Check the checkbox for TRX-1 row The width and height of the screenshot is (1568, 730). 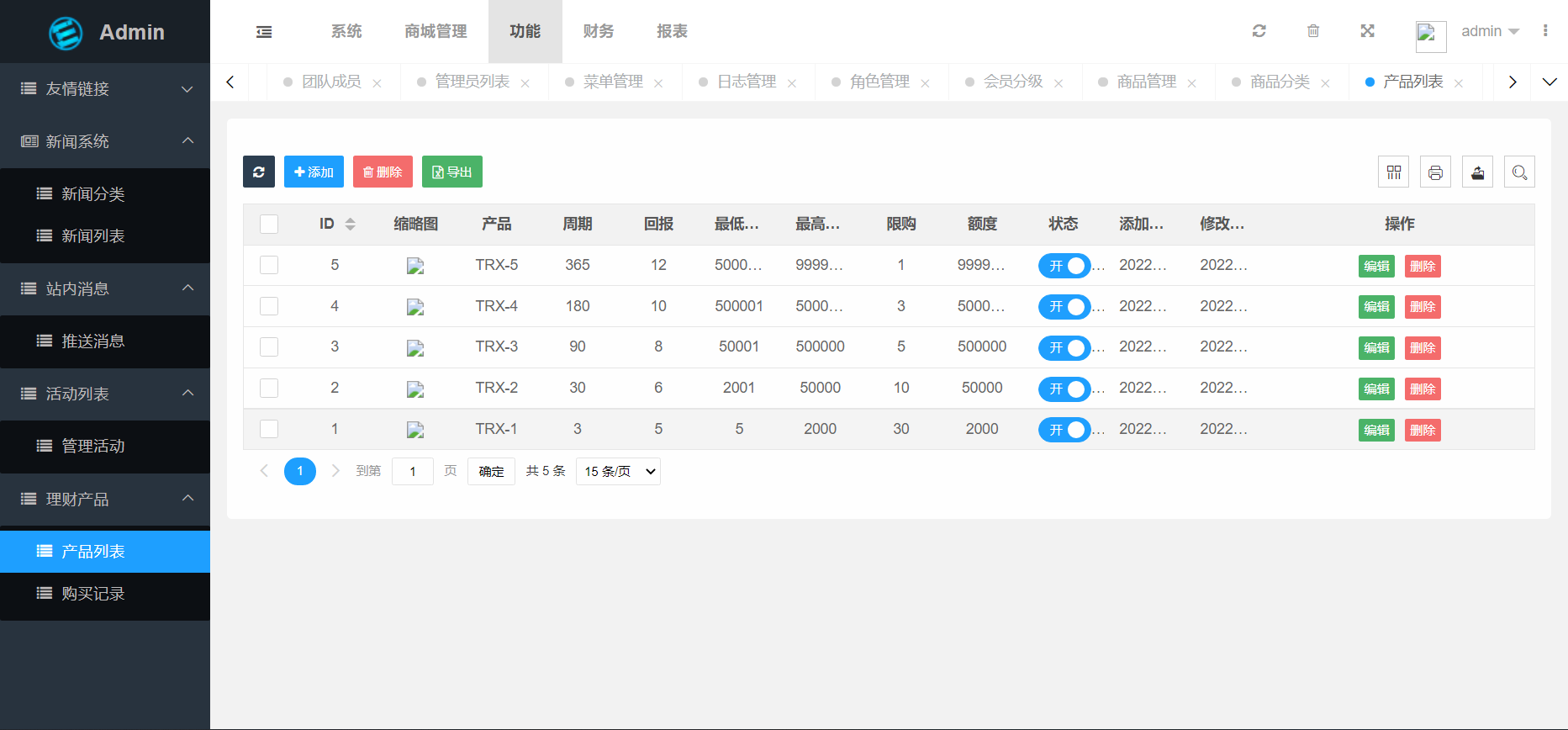(269, 429)
